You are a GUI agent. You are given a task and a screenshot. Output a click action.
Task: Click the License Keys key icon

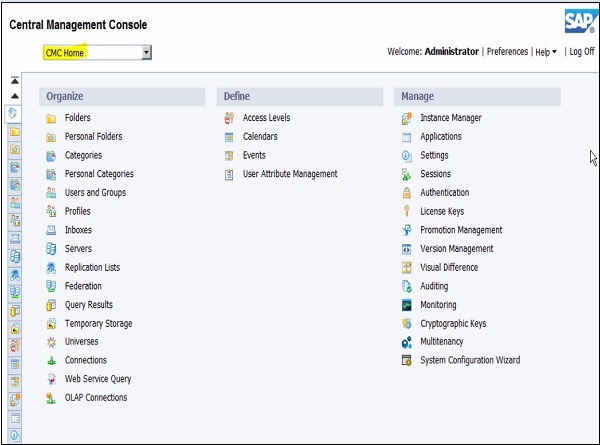406,212
